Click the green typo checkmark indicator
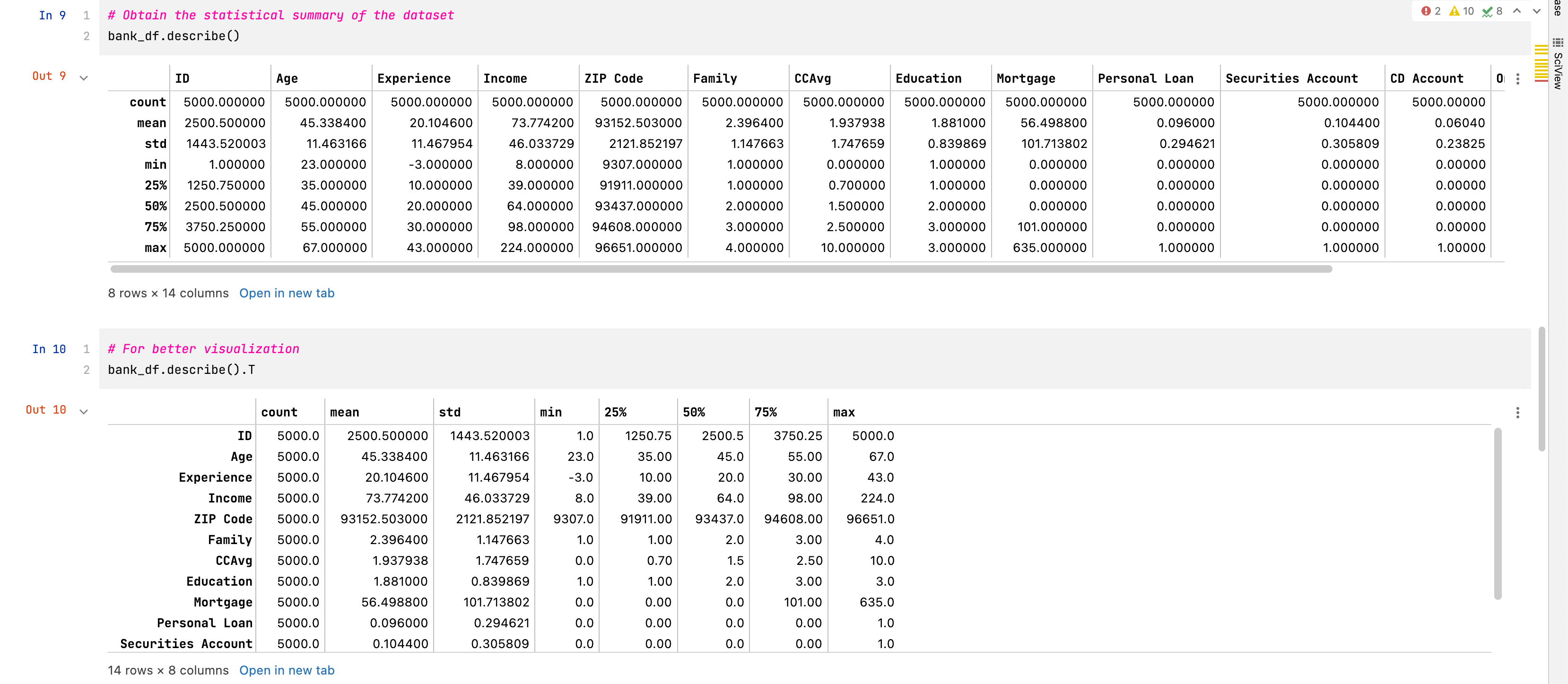Viewport: 1568px width, 684px height. pos(1487,11)
